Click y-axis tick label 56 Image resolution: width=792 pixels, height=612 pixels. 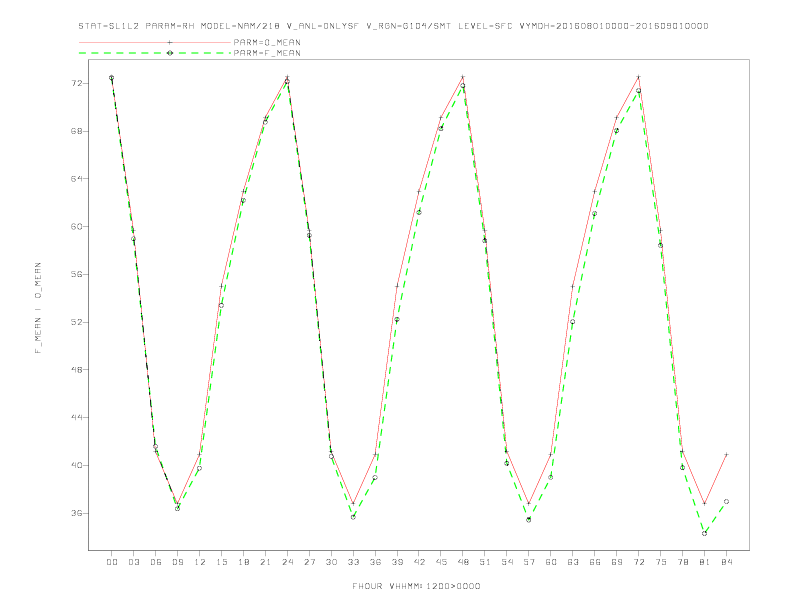click(x=76, y=274)
